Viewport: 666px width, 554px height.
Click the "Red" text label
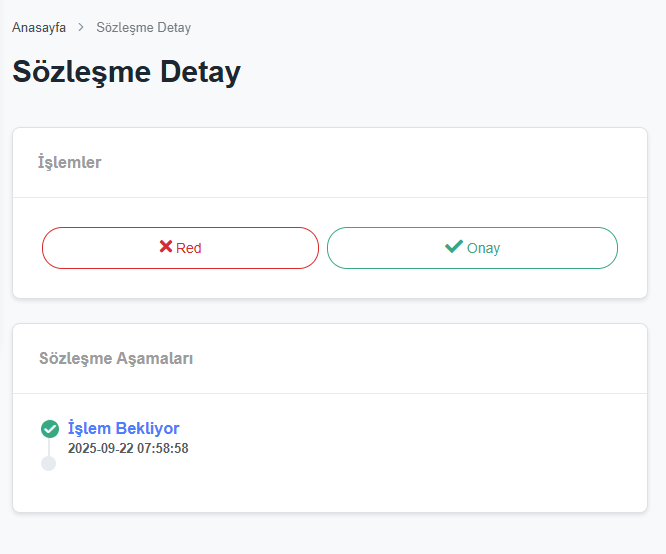point(189,248)
